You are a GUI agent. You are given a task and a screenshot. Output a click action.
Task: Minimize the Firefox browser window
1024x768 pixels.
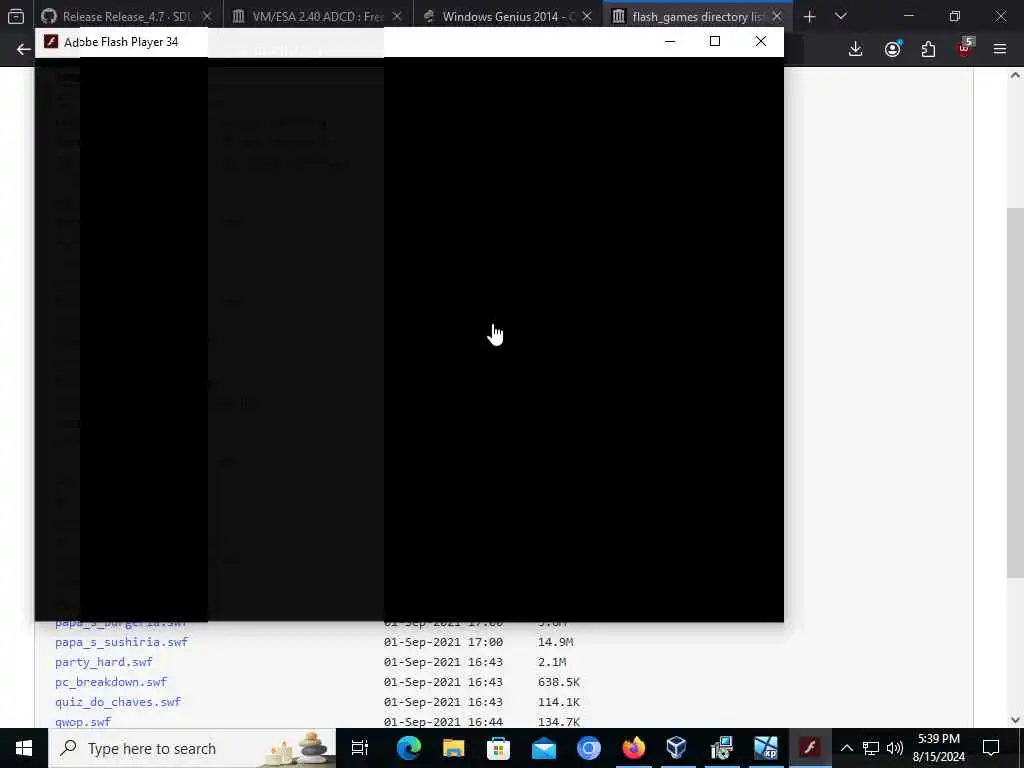tap(908, 16)
